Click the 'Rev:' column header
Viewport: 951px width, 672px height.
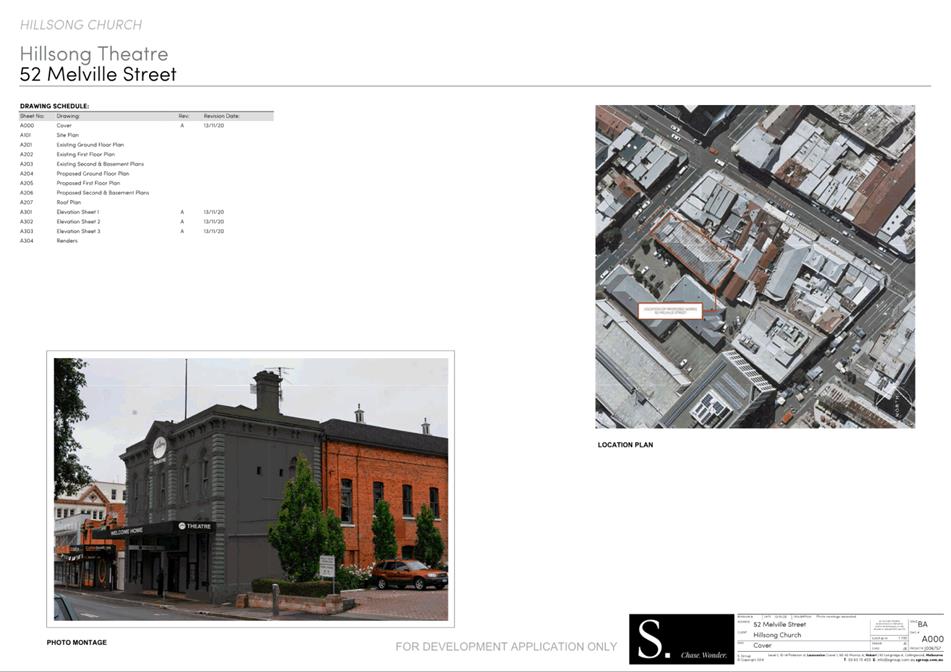click(x=184, y=116)
